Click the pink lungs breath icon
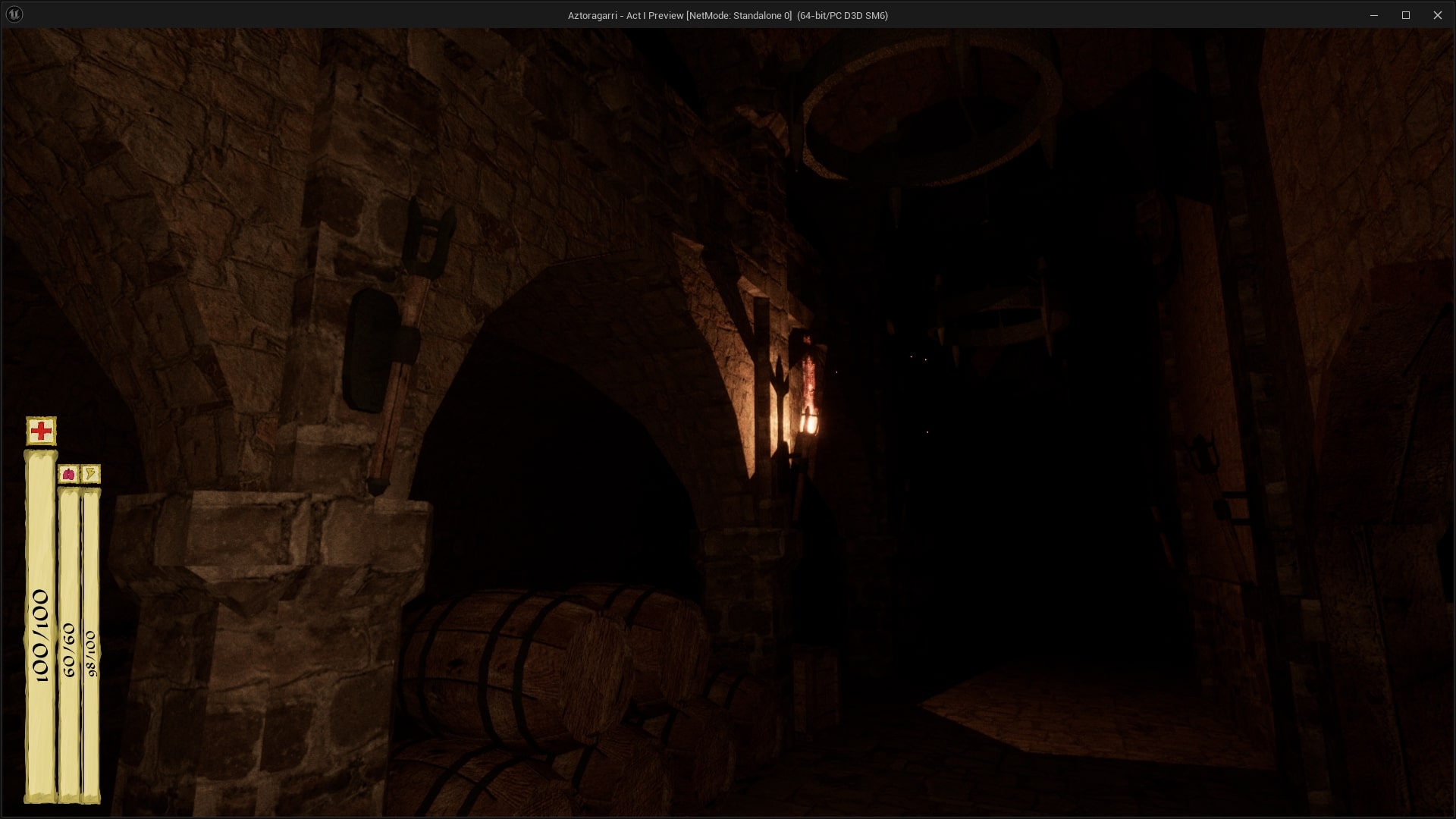 (68, 474)
